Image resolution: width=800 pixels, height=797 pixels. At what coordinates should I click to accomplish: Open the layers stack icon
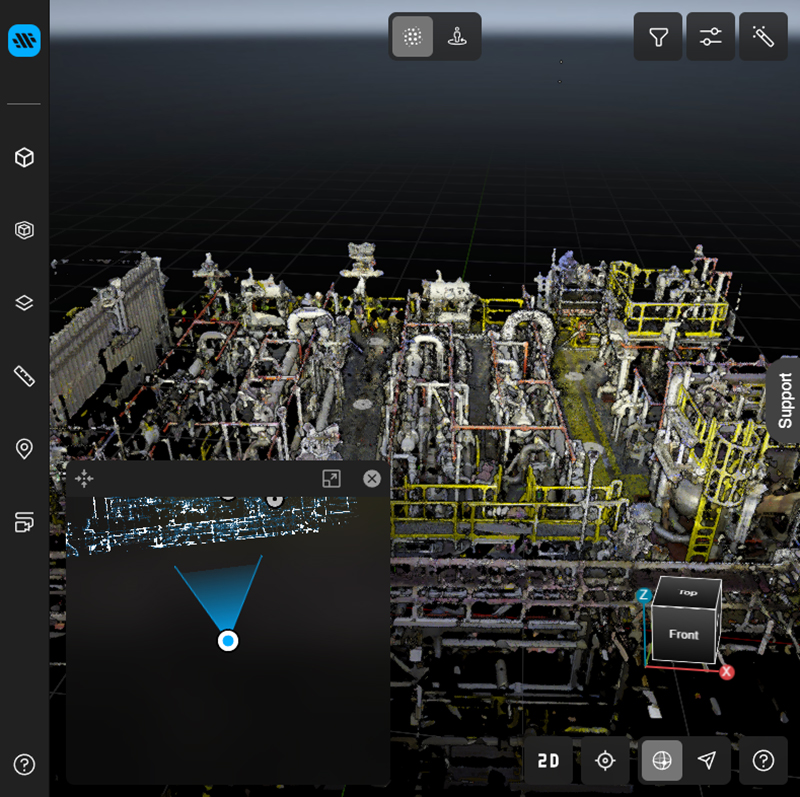(24, 303)
